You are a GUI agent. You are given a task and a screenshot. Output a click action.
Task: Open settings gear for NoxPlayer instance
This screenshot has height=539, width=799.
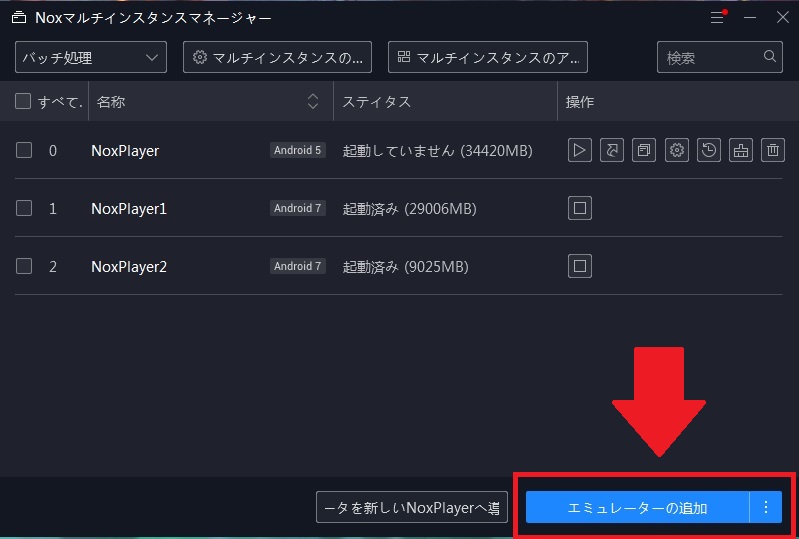676,150
